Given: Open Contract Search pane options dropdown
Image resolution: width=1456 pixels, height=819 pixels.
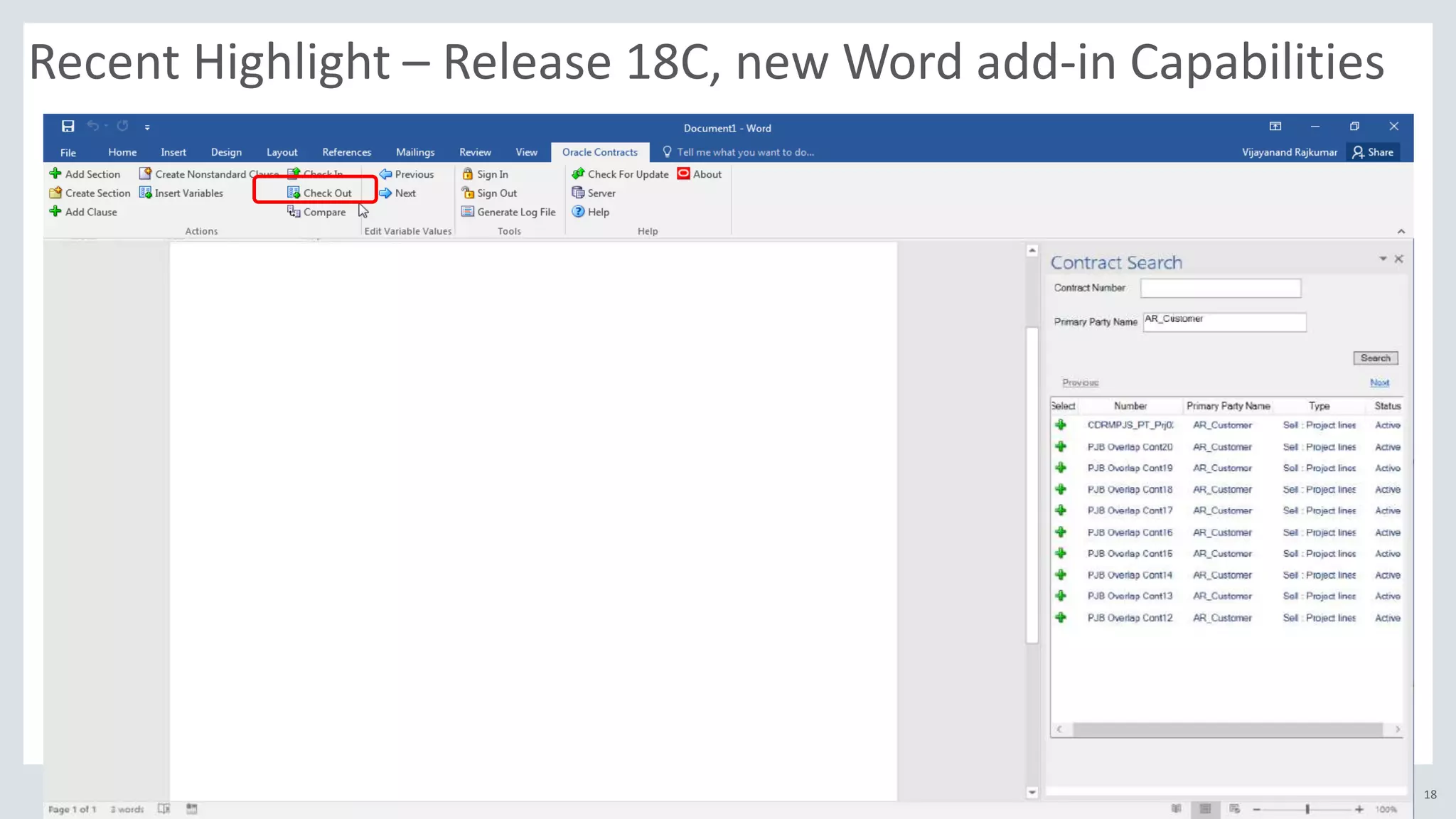Looking at the screenshot, I should tap(1383, 259).
